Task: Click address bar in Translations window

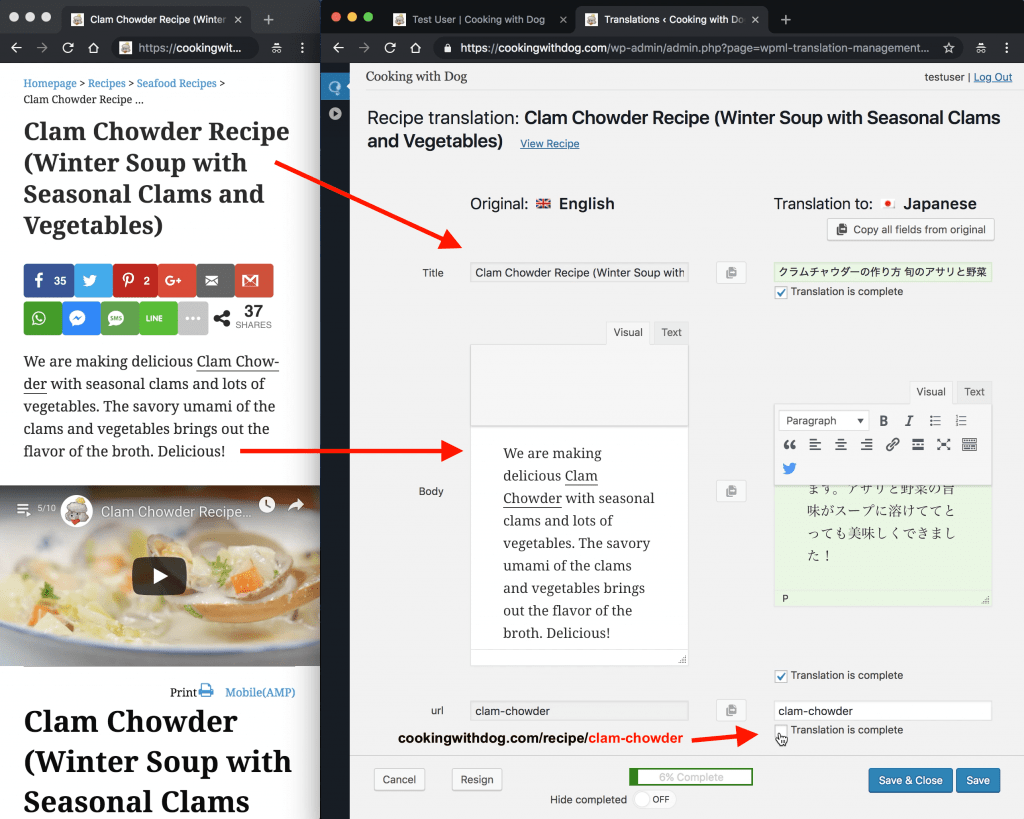Action: point(695,48)
